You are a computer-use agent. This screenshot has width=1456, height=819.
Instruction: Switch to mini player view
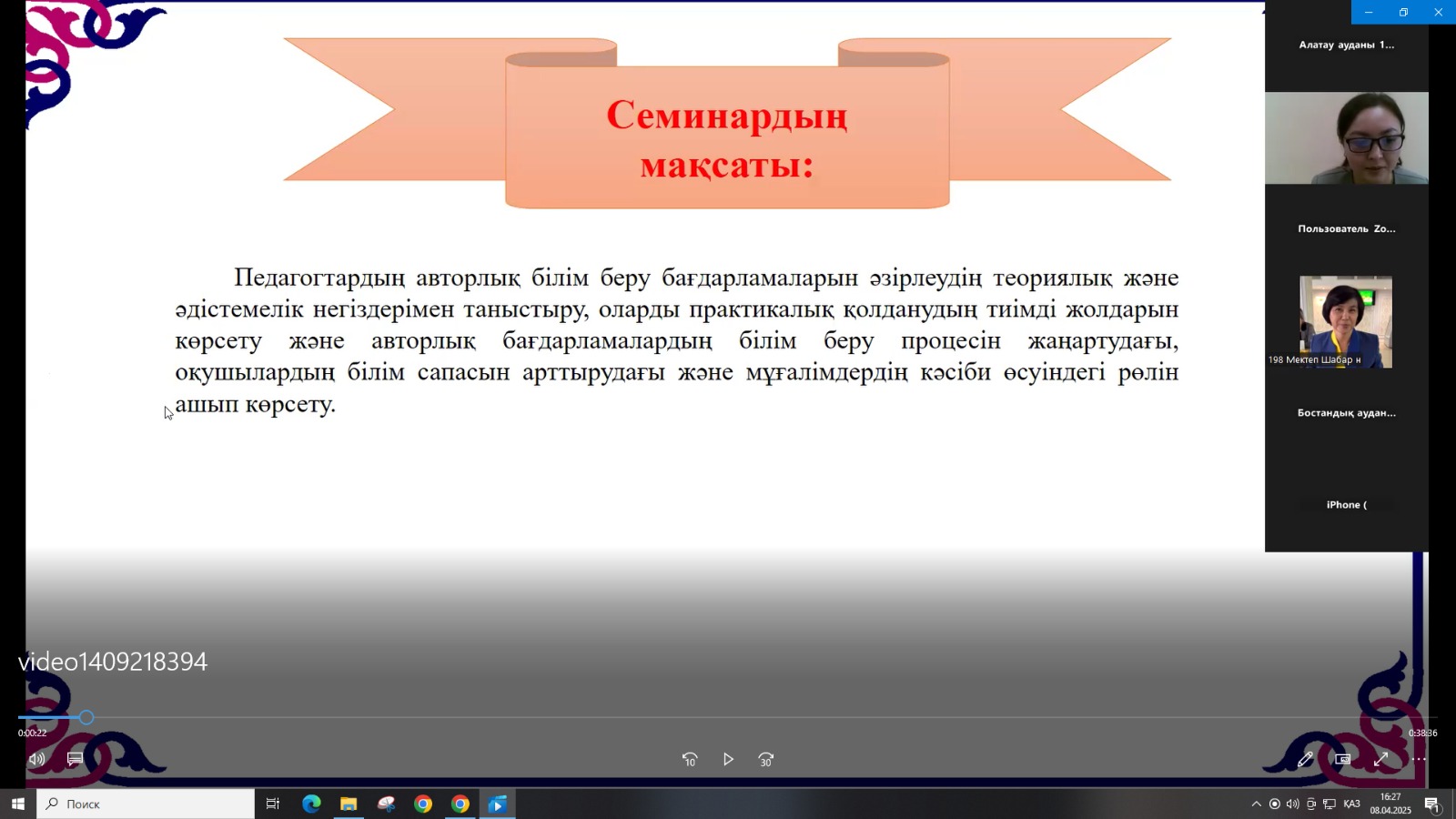pyautogui.click(x=1343, y=759)
